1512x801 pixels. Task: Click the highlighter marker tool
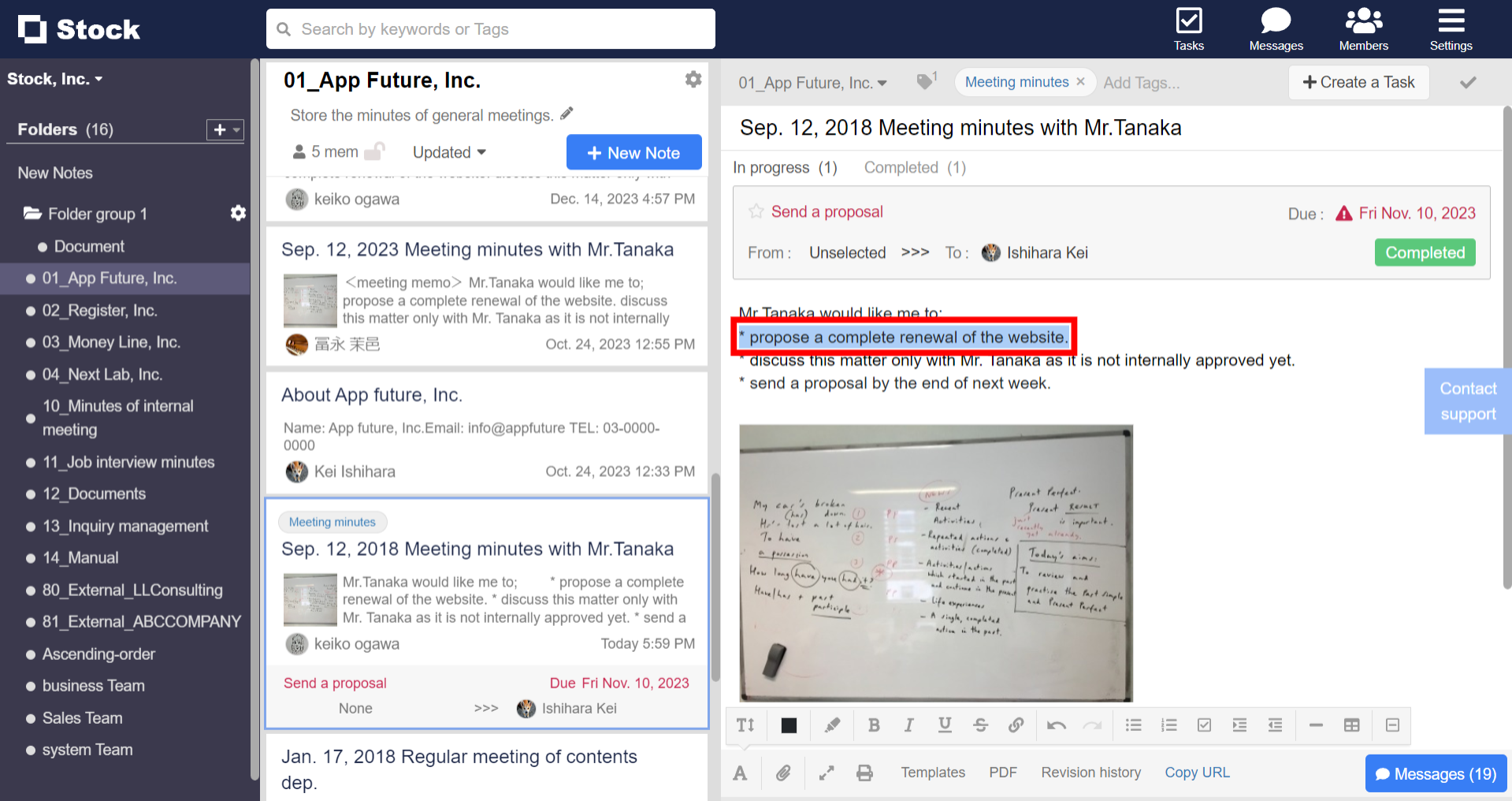coord(832,725)
